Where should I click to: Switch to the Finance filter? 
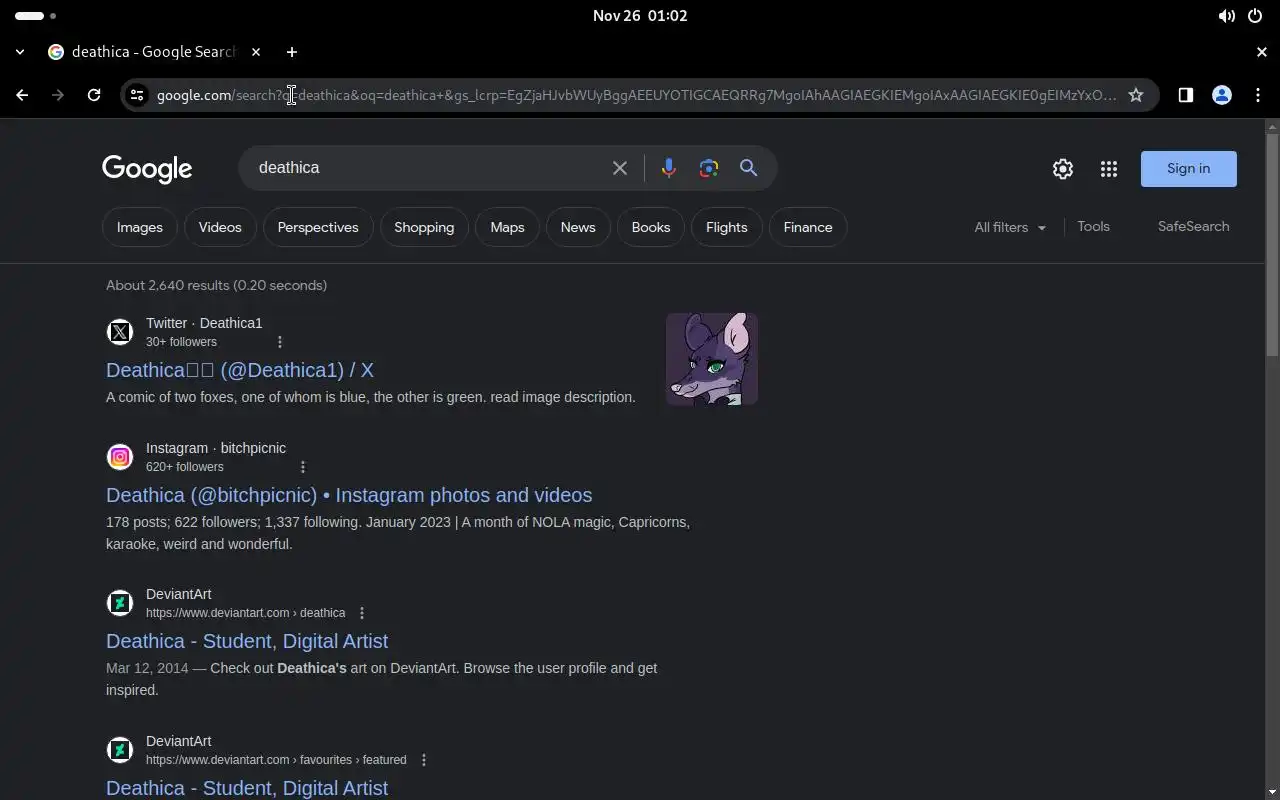[x=808, y=227]
